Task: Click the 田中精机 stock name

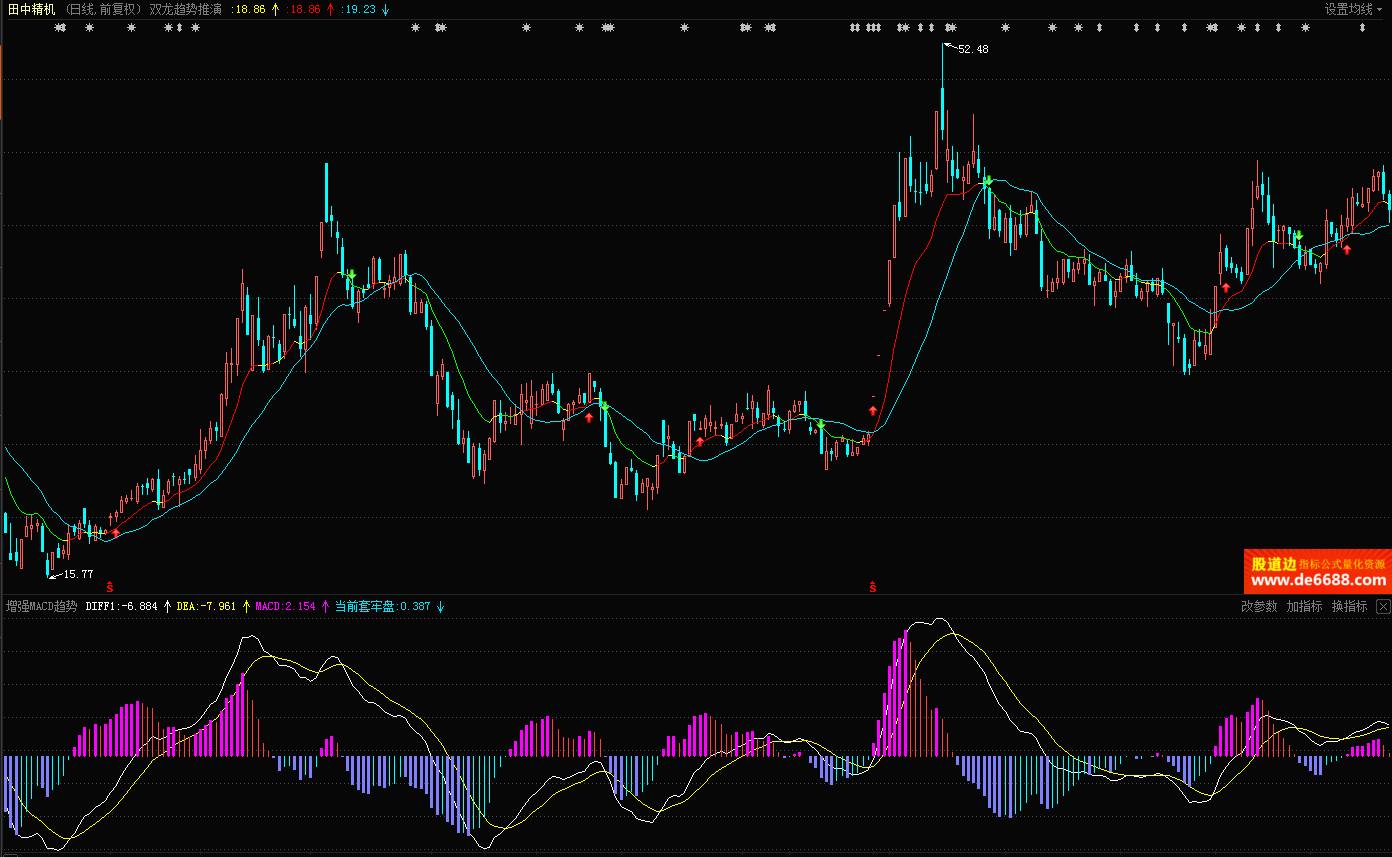Action: [x=31, y=9]
